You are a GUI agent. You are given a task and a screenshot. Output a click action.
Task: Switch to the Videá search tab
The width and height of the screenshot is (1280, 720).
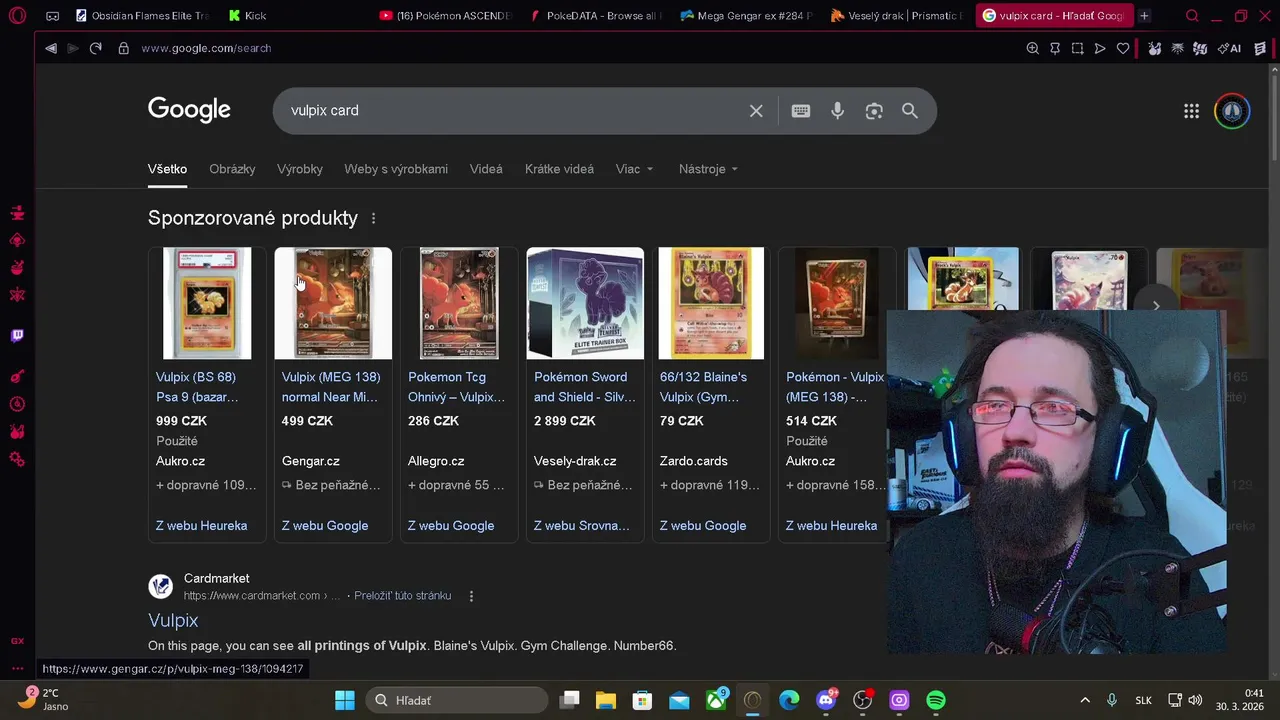point(486,169)
